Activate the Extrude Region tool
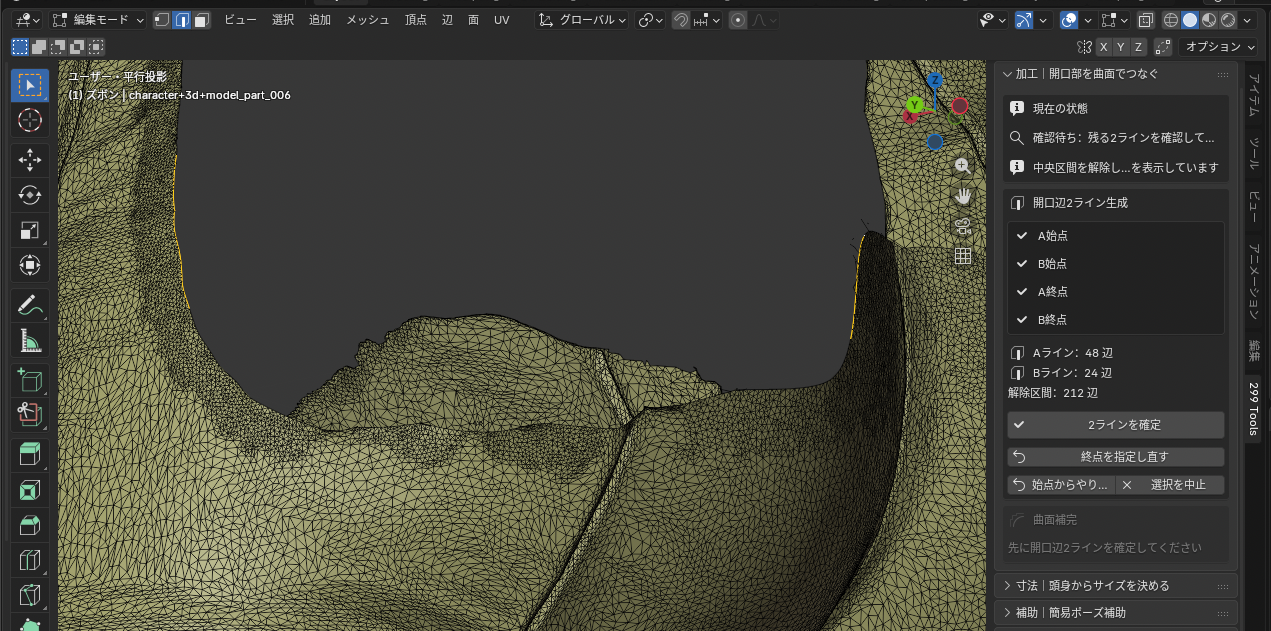This screenshot has height=631, width=1271. click(30, 454)
